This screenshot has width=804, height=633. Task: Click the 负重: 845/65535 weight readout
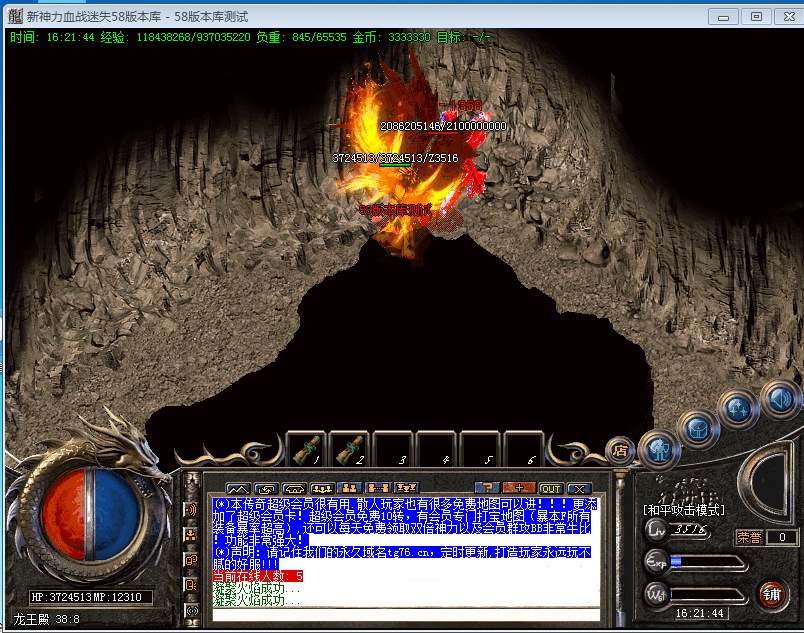click(x=302, y=37)
